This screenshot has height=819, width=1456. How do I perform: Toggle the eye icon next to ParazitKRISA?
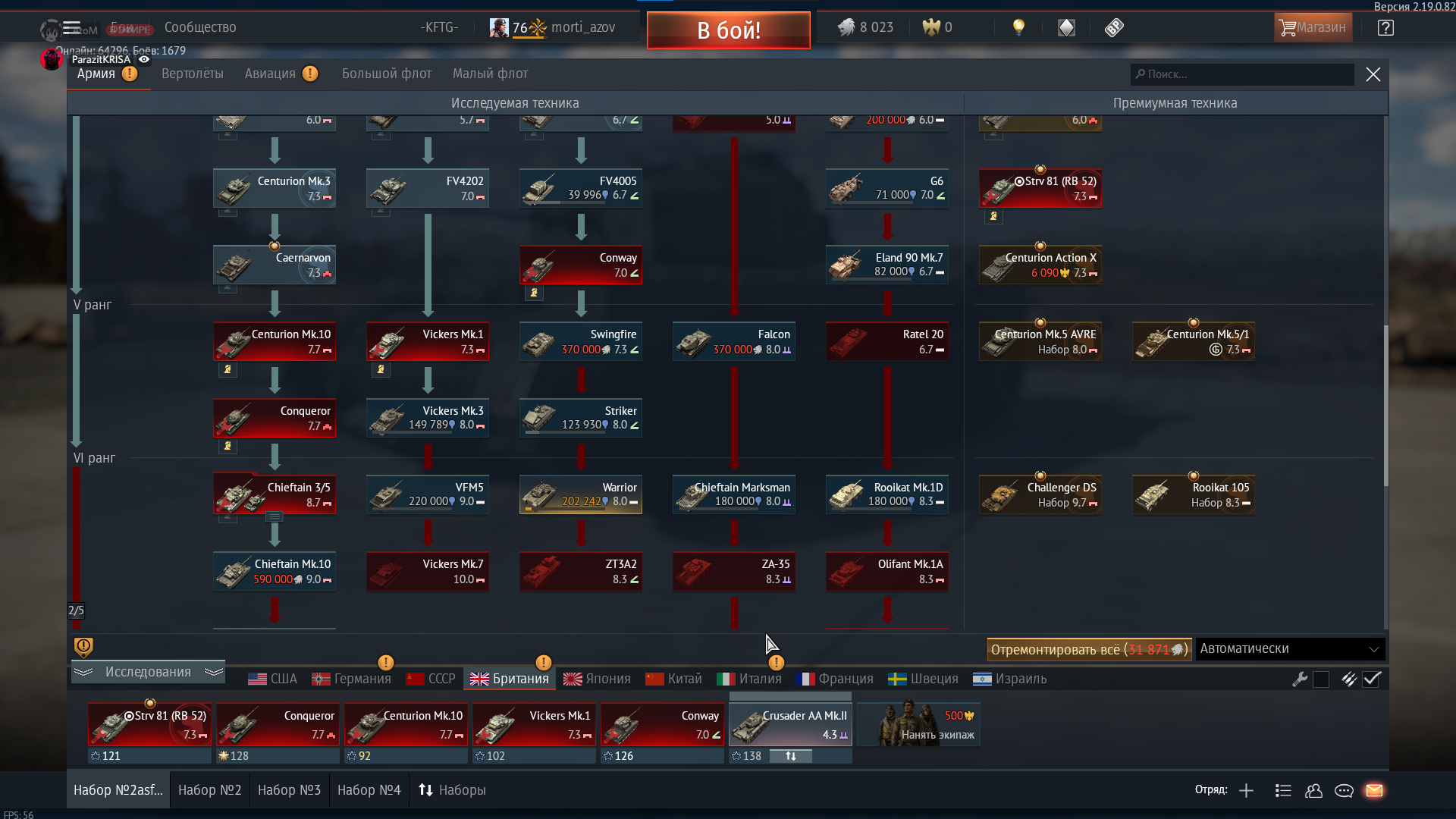(144, 59)
